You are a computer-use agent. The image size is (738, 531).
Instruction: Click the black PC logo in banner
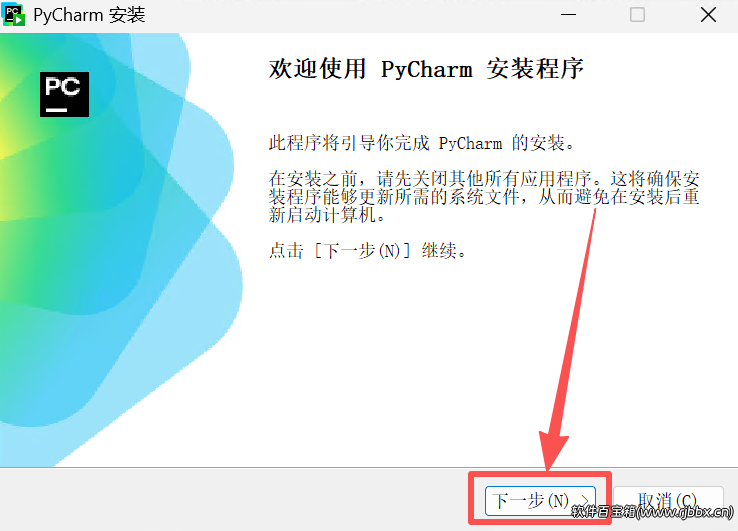click(64, 94)
